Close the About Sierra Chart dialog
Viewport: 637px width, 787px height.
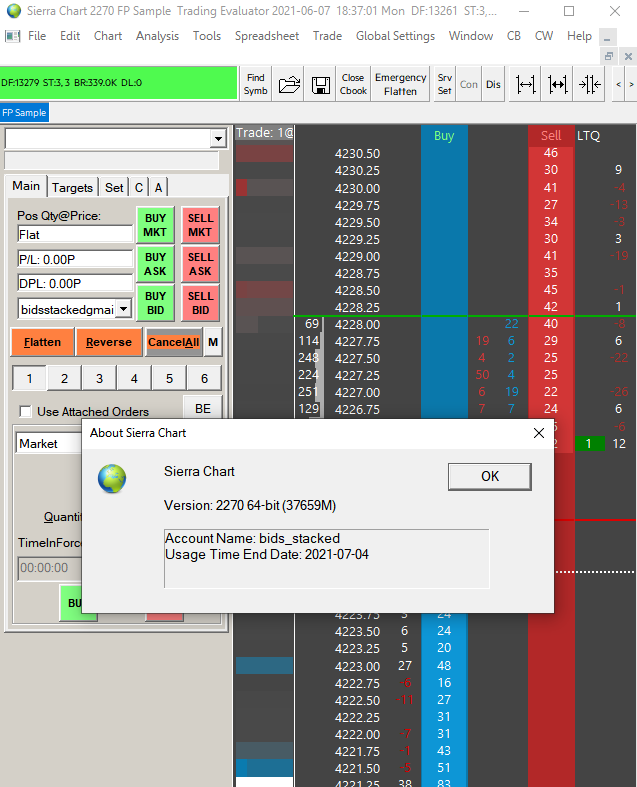pos(539,433)
